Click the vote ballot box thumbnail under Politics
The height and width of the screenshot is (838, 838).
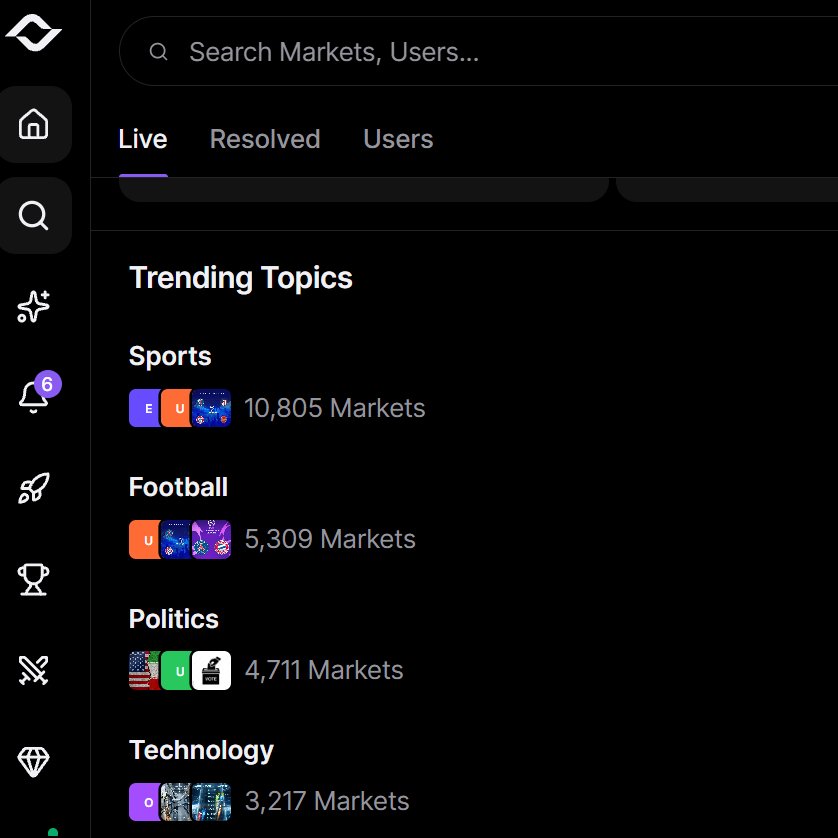click(212, 670)
